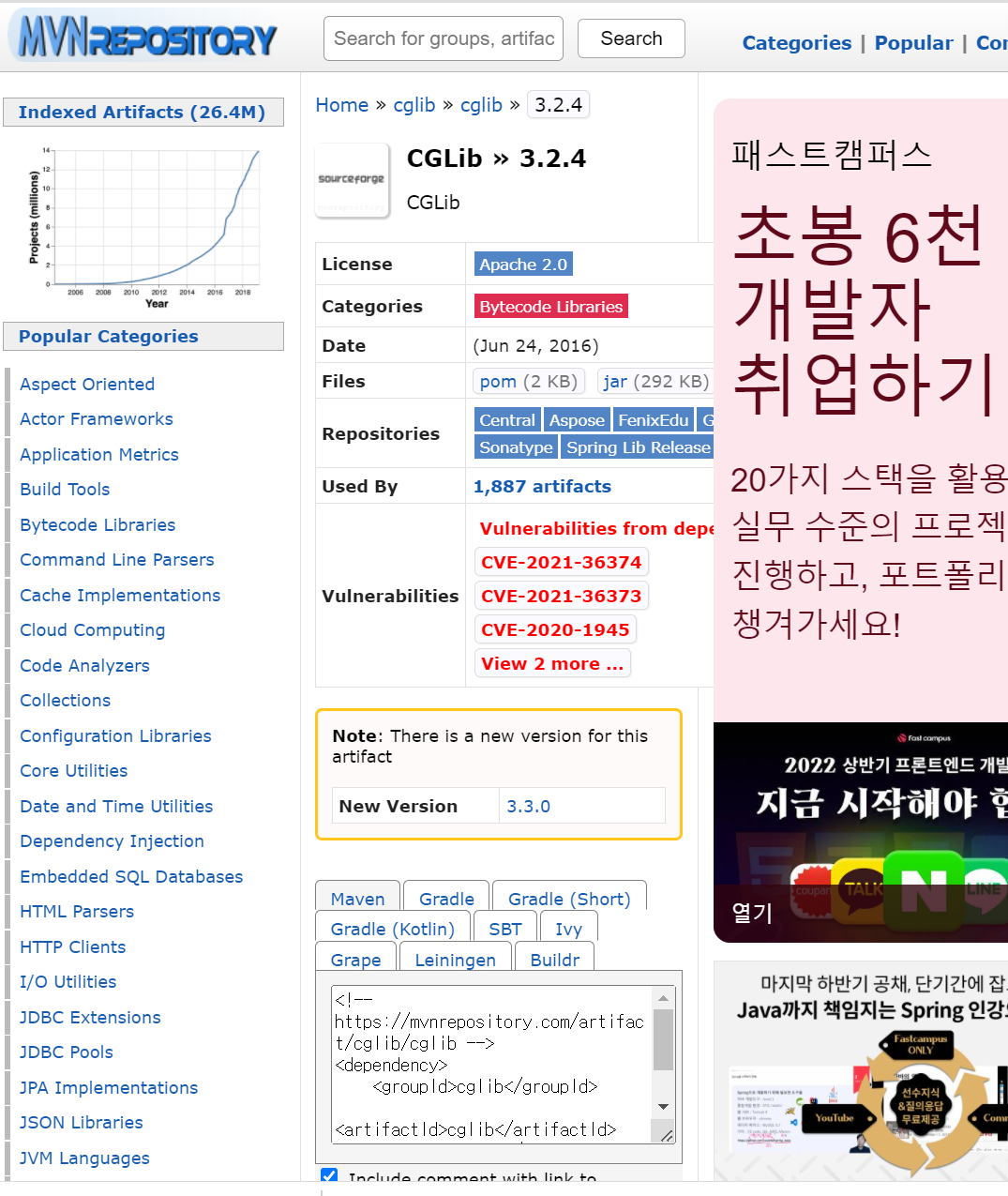Image resolution: width=1008 pixels, height=1196 pixels.
Task: Click inside the dependency snippet textarea
Action: [x=492, y=1065]
